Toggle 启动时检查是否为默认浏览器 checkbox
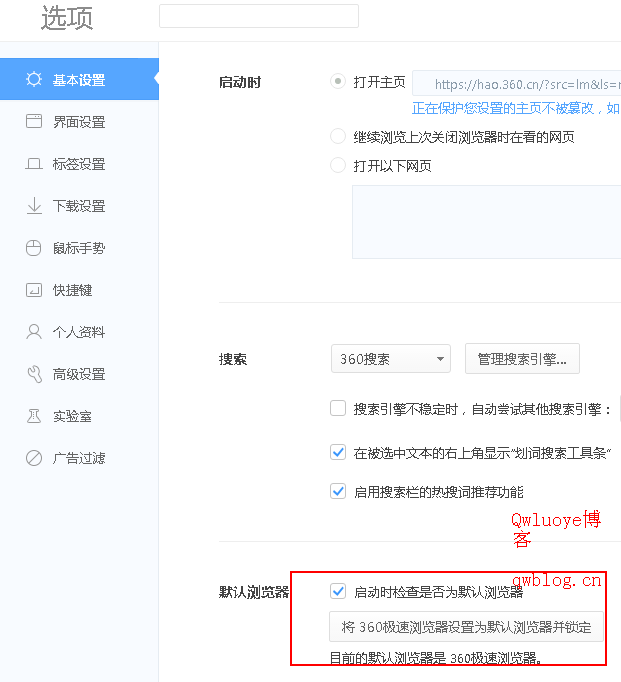Image resolution: width=621 pixels, height=682 pixels. (x=338, y=591)
